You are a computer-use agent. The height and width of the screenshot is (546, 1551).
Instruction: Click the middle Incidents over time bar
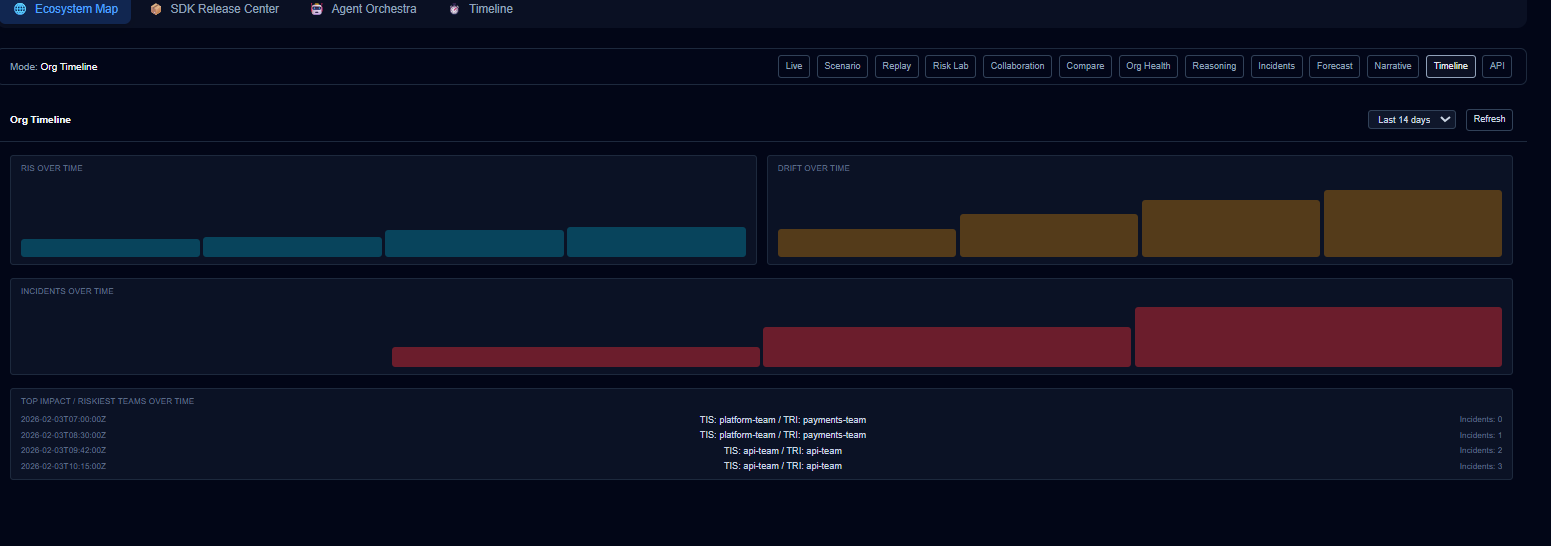(947, 347)
